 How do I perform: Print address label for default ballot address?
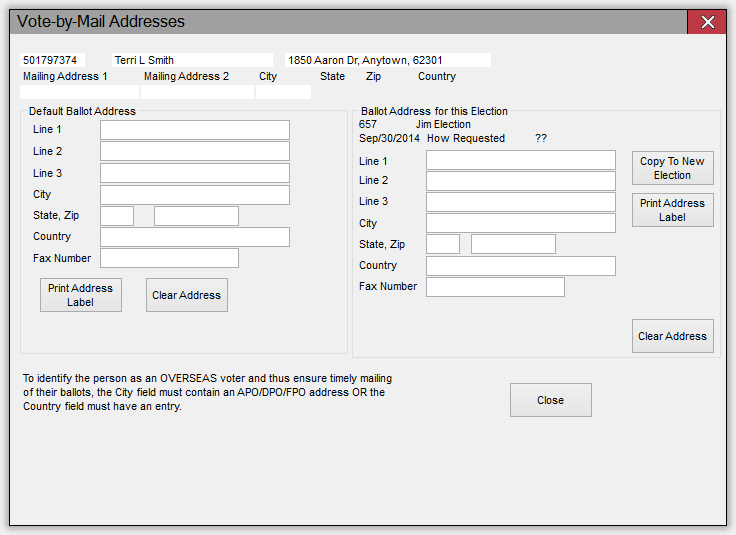pos(81,295)
